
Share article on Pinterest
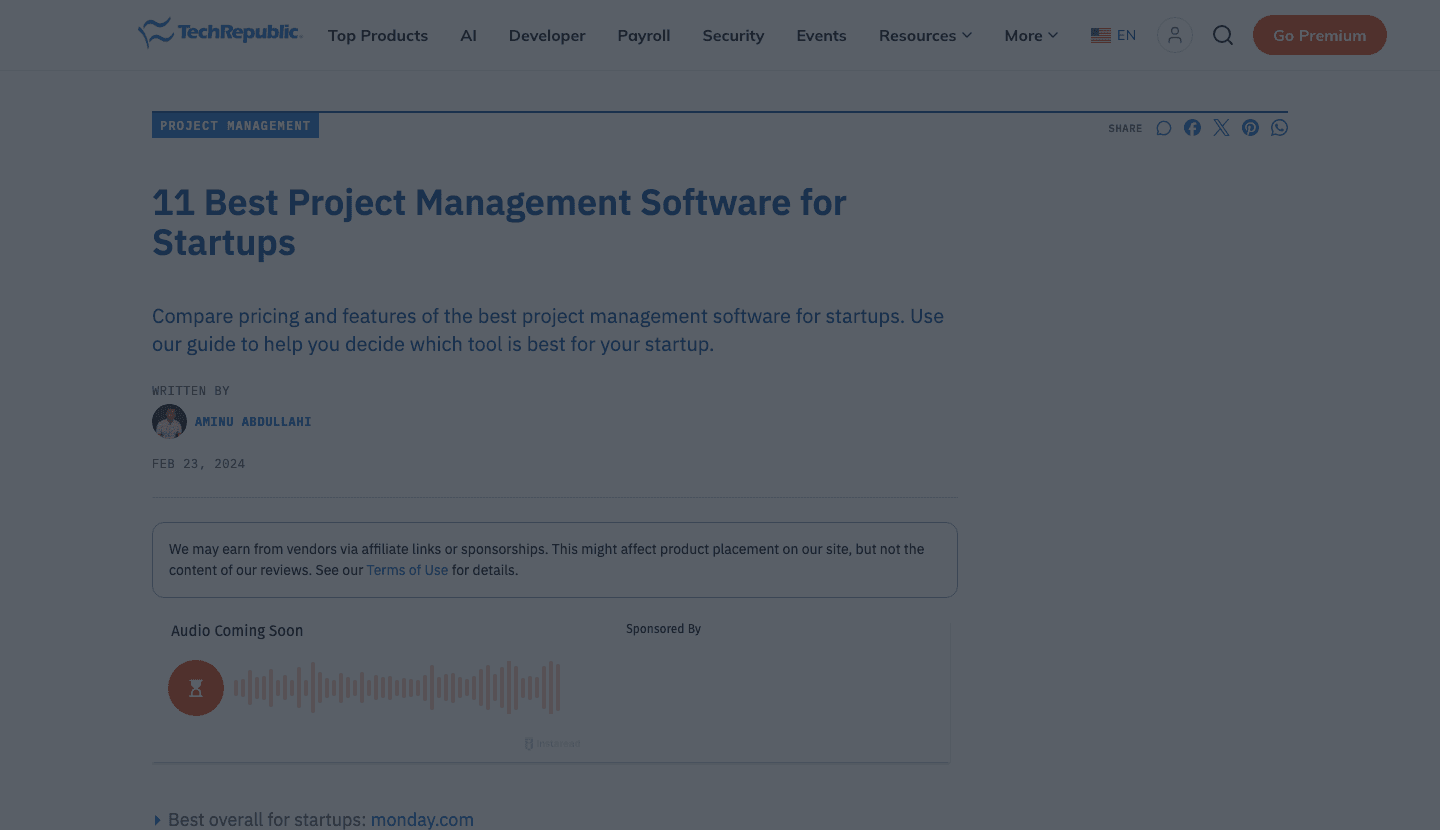click(x=1250, y=128)
